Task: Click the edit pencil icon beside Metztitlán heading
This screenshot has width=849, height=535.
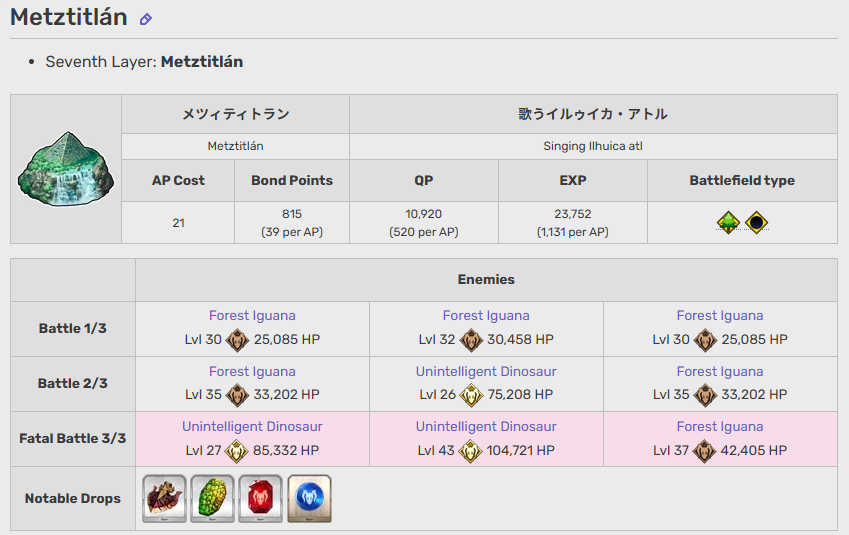Action: 146,19
